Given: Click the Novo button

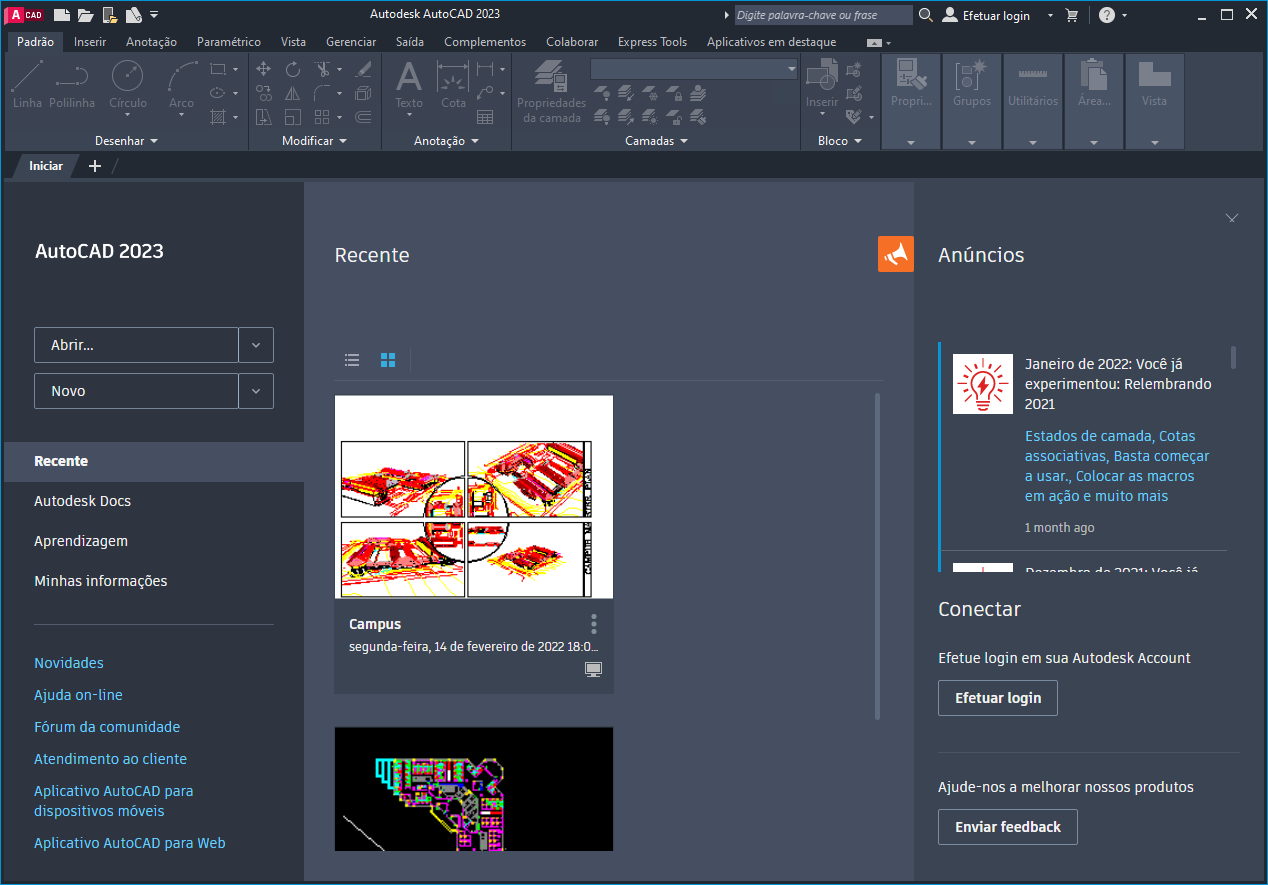Looking at the screenshot, I should coord(136,391).
